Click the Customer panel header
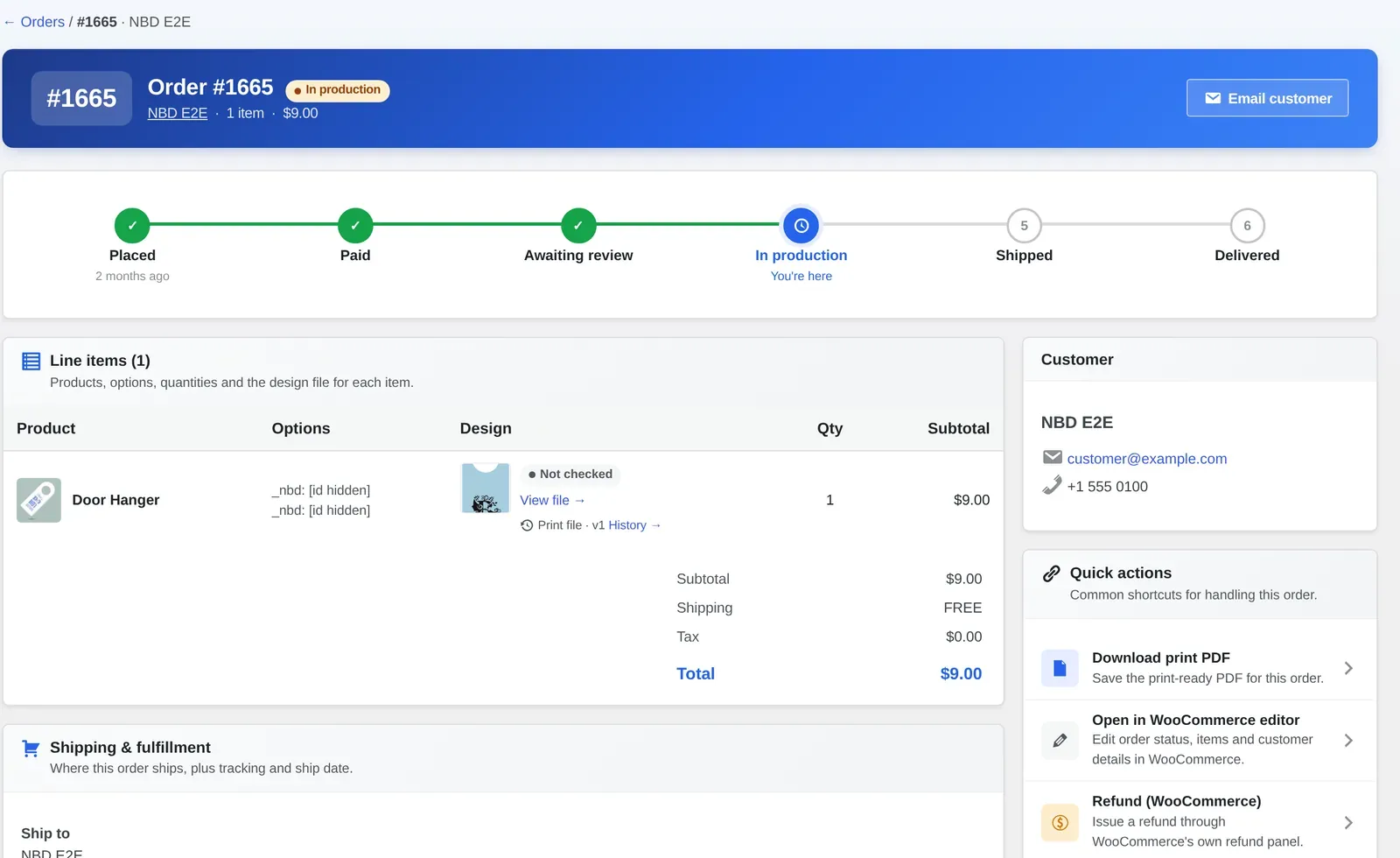This screenshot has height=858, width=1400. (1200, 360)
